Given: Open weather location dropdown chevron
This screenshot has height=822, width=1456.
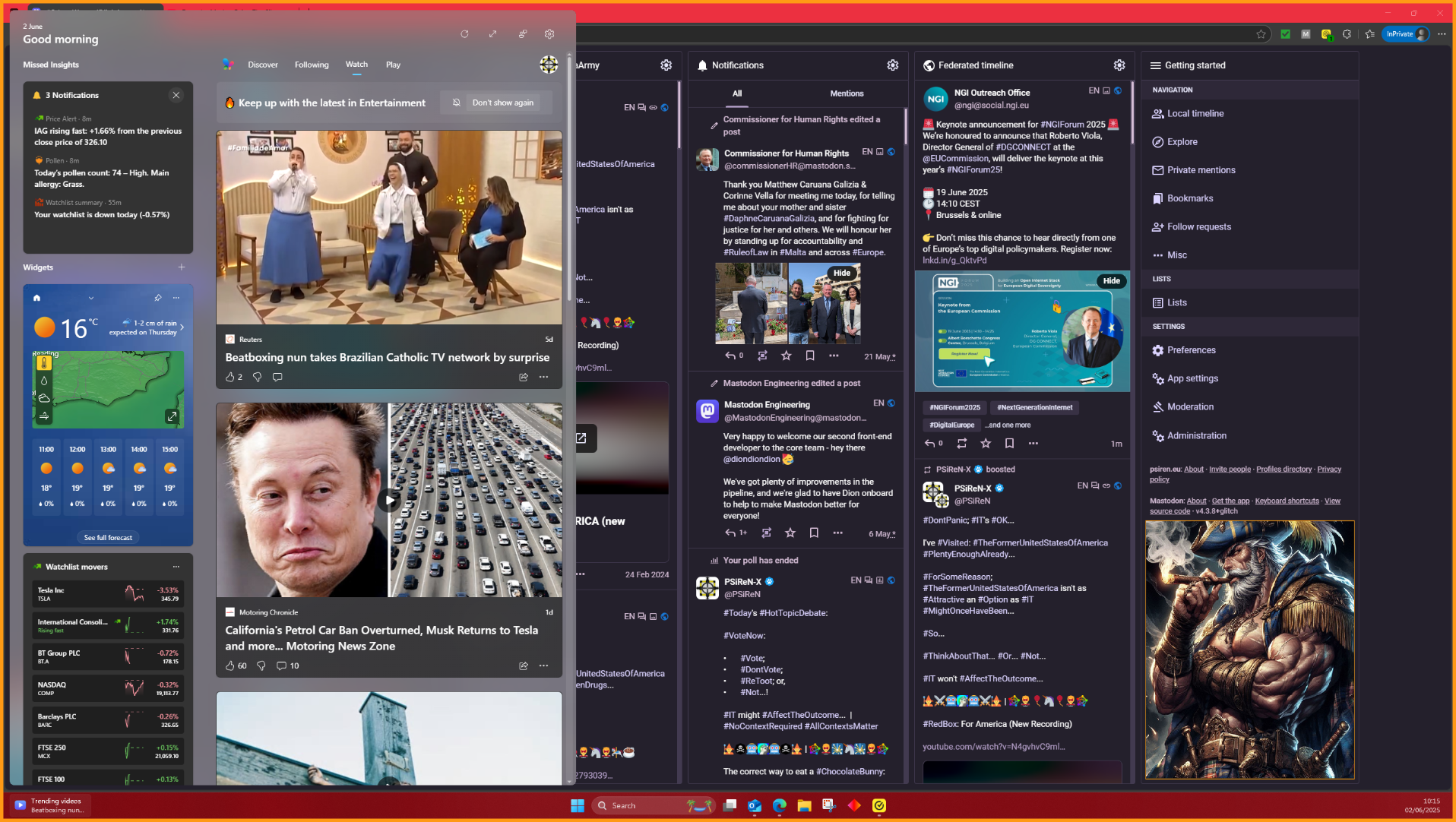Looking at the screenshot, I should 91,298.
